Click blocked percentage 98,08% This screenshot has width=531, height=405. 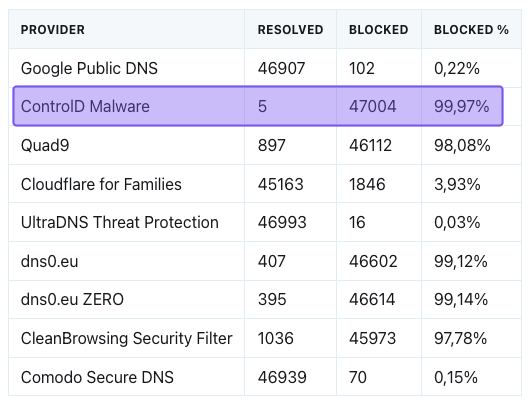point(462,146)
